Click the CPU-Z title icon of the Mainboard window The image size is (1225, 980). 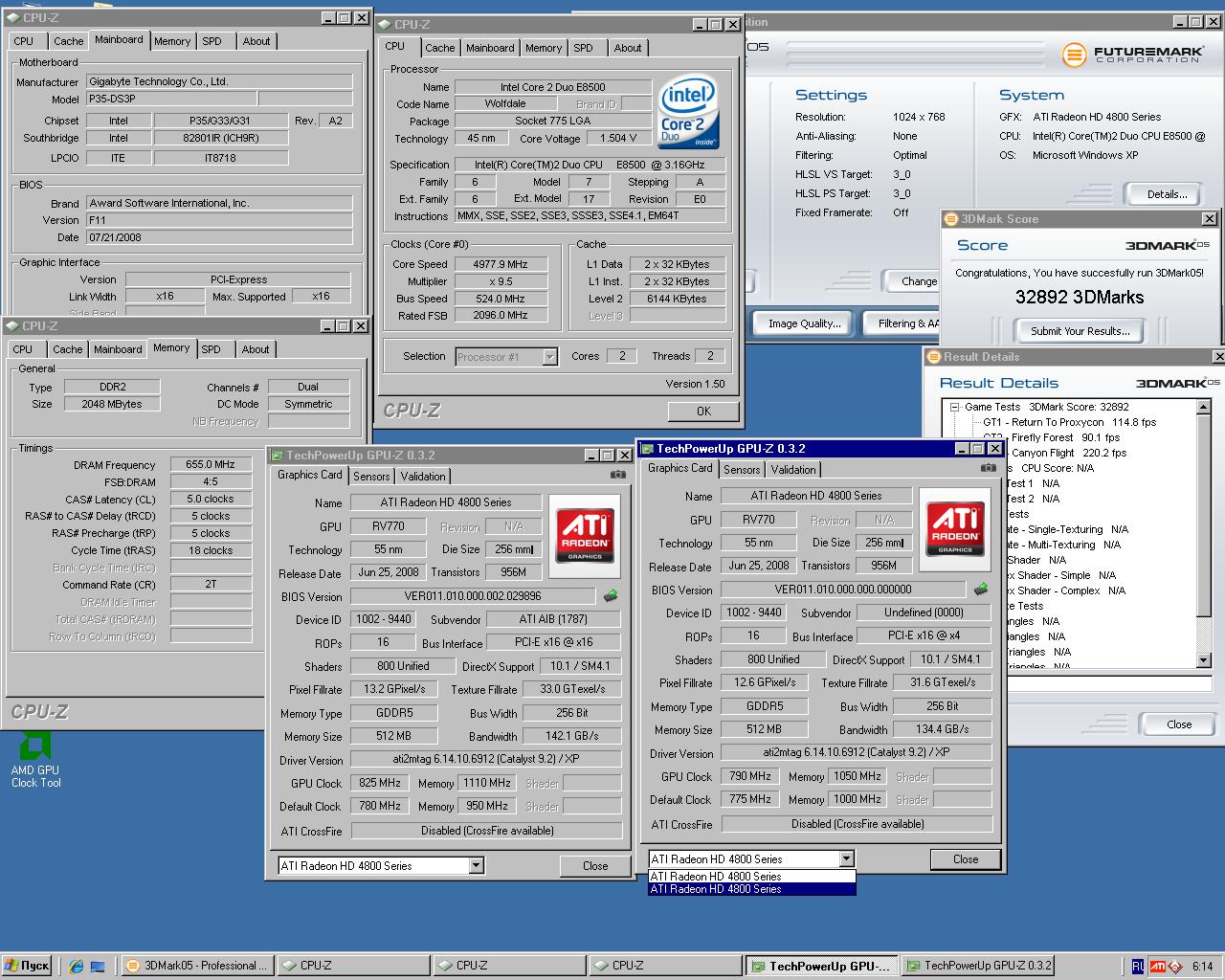(13, 17)
